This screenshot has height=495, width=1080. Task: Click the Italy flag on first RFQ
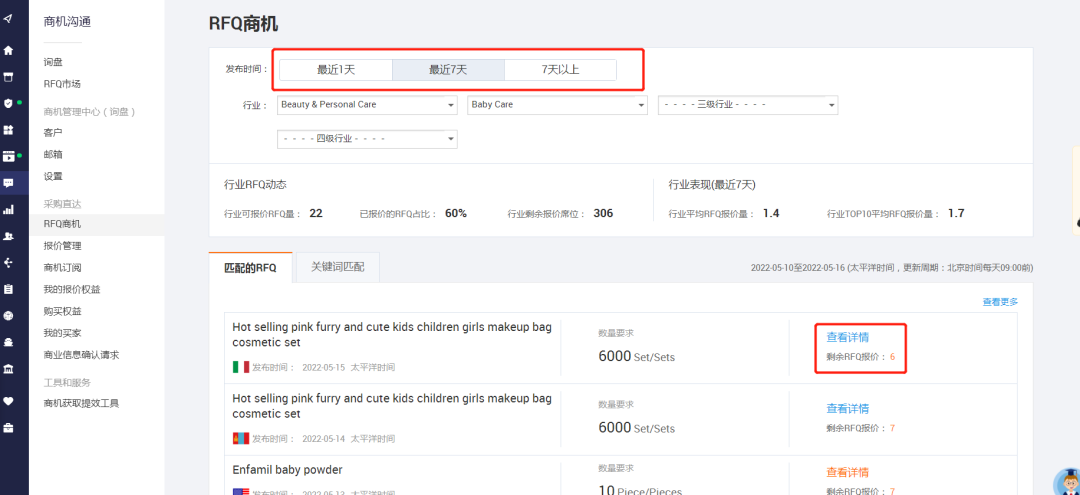pos(241,367)
